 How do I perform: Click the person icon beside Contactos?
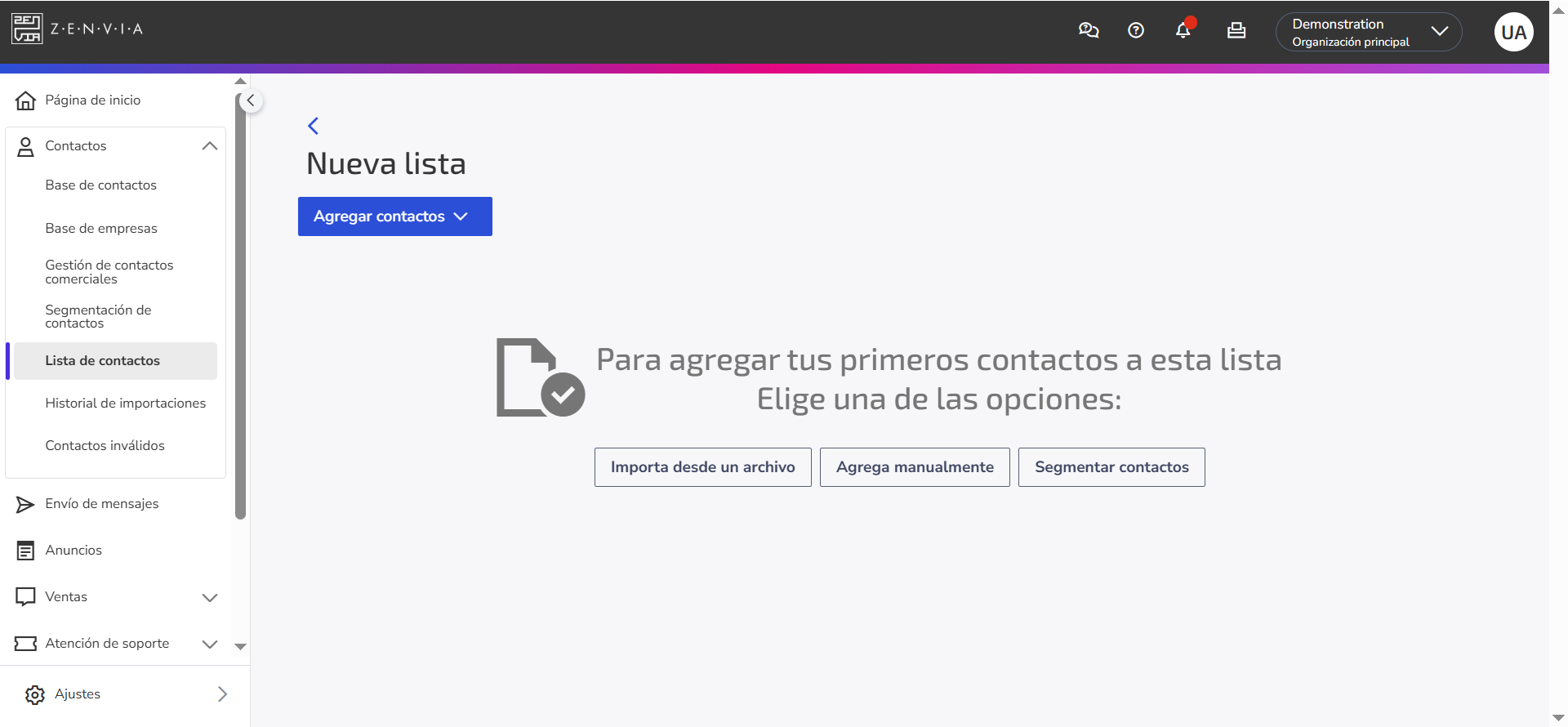click(26, 147)
